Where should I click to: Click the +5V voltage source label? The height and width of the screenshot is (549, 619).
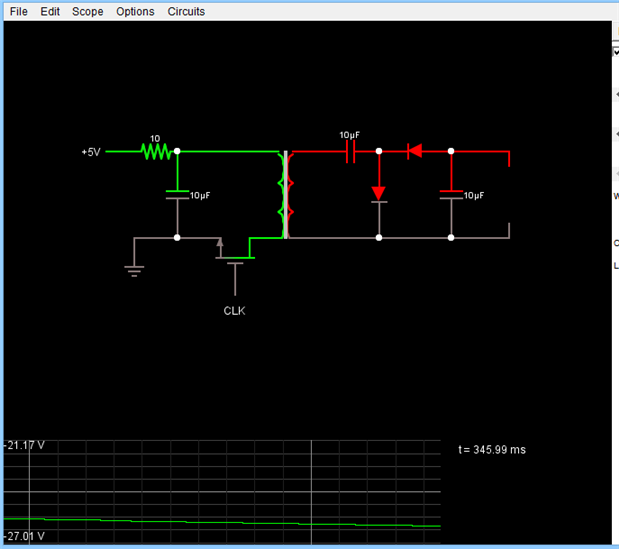[x=91, y=152]
